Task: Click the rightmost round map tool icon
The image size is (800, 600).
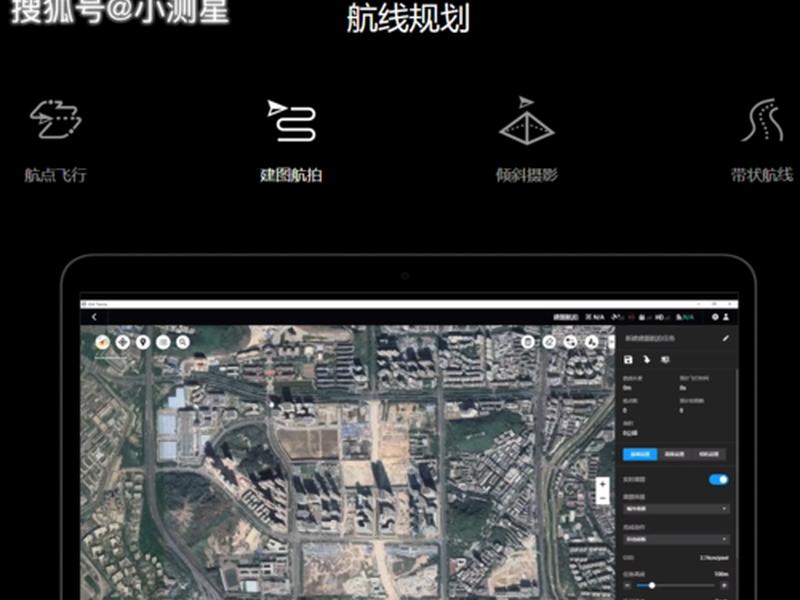Action: click(x=591, y=342)
